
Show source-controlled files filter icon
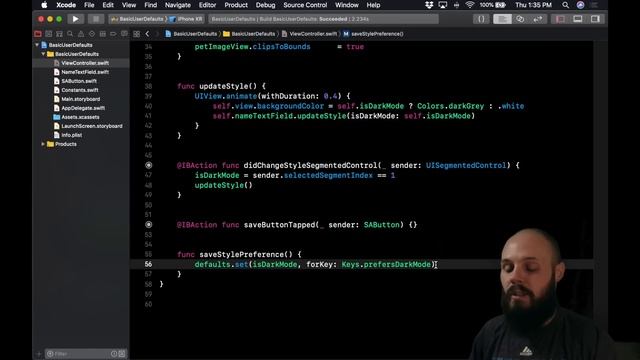122,354
